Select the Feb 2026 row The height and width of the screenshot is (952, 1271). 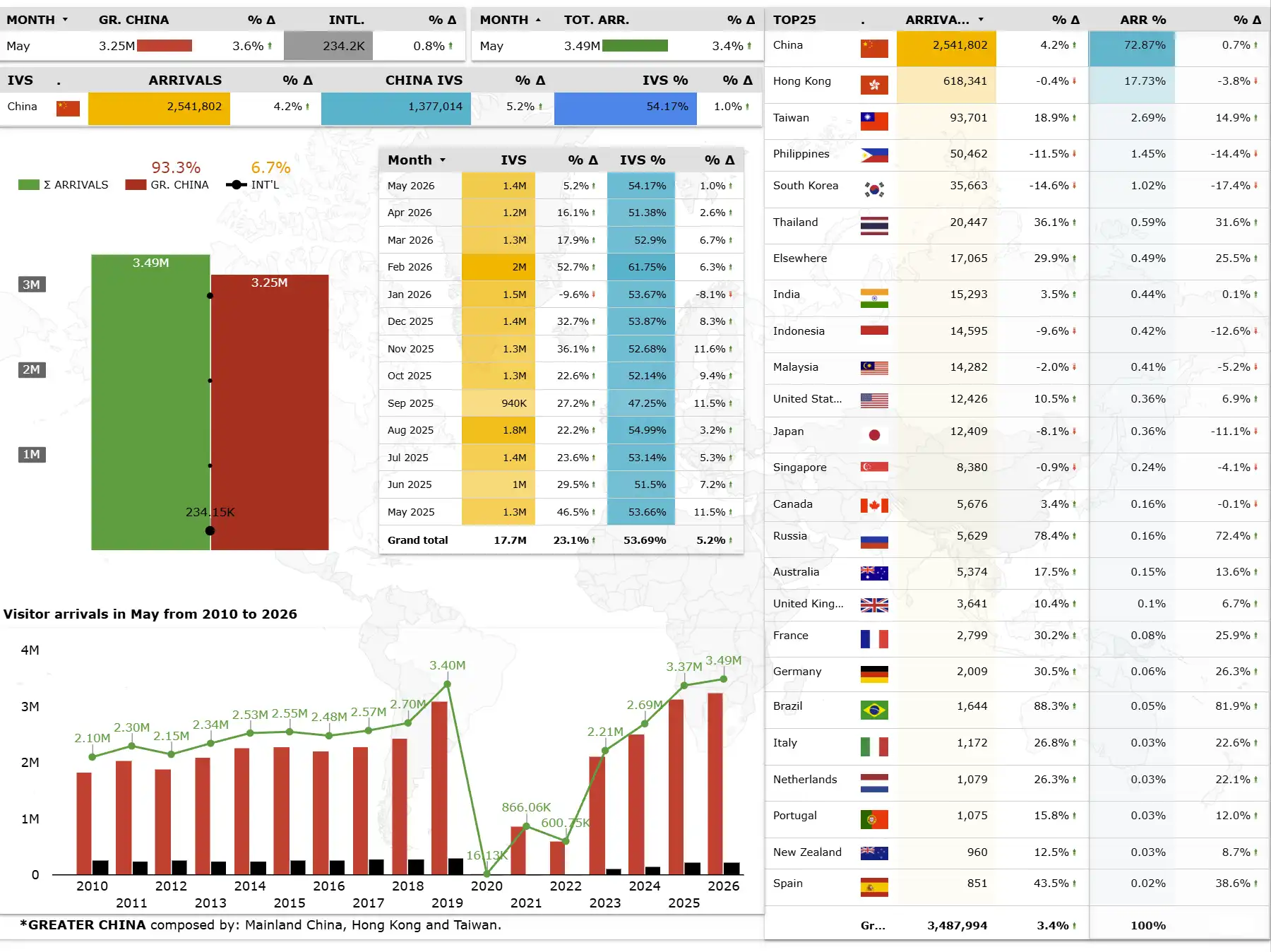coord(561,267)
